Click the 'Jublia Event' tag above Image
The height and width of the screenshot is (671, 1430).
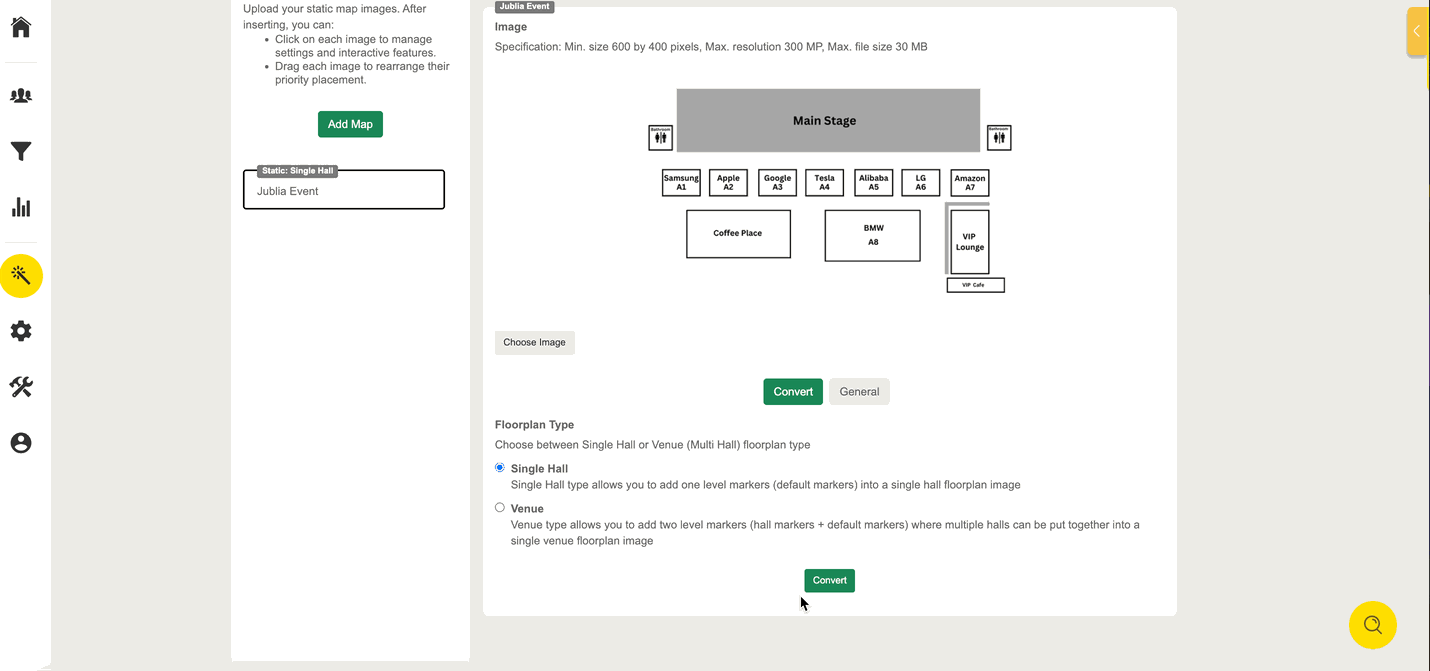point(525,6)
